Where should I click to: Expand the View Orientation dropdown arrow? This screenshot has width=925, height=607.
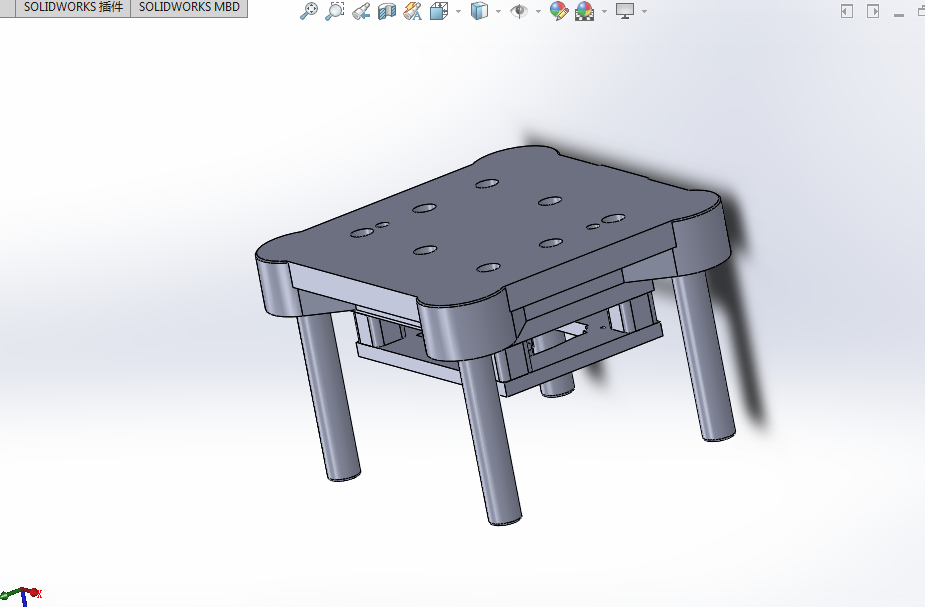tap(458, 11)
